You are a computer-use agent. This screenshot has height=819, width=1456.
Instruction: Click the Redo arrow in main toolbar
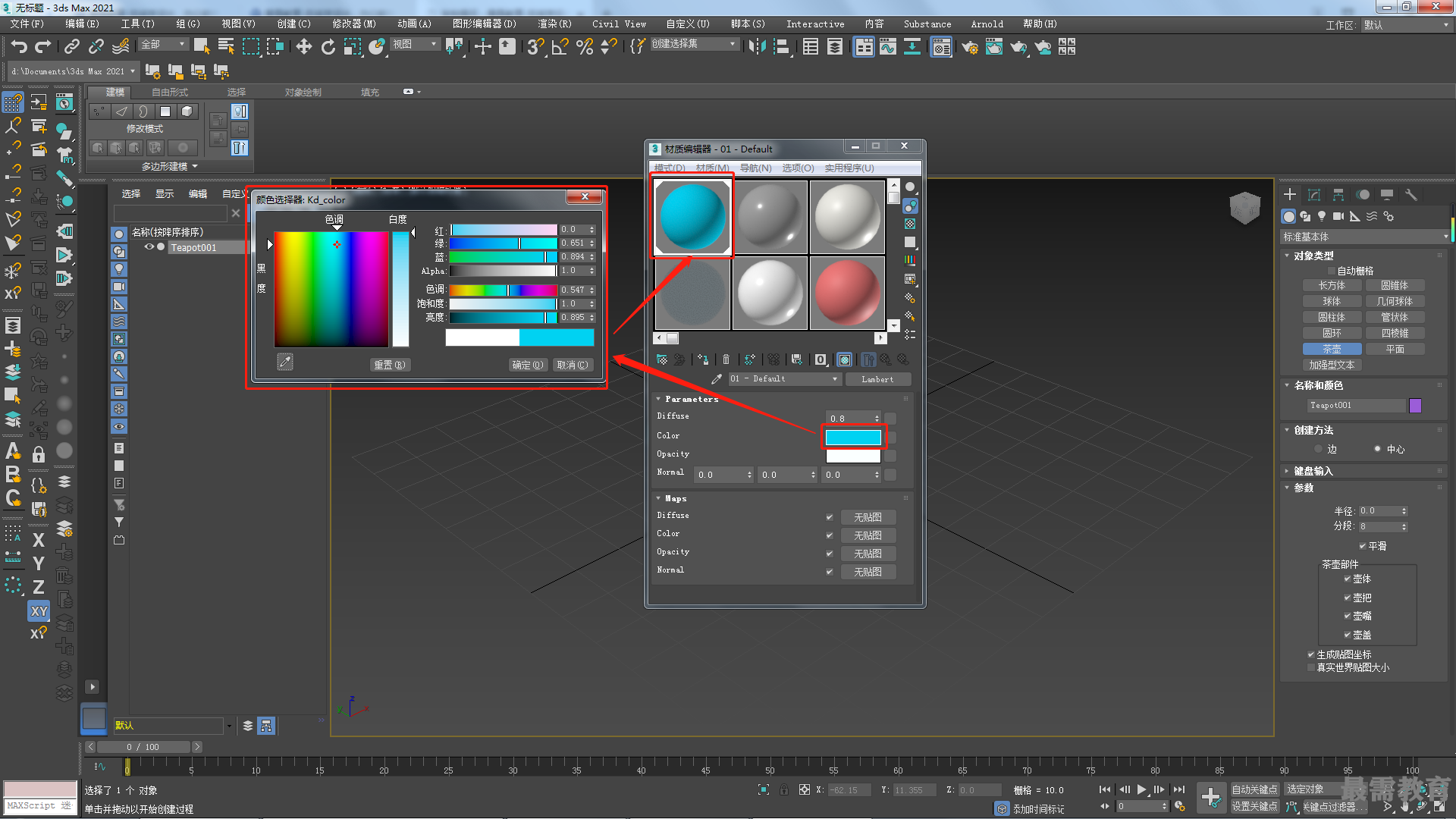pos(43,47)
